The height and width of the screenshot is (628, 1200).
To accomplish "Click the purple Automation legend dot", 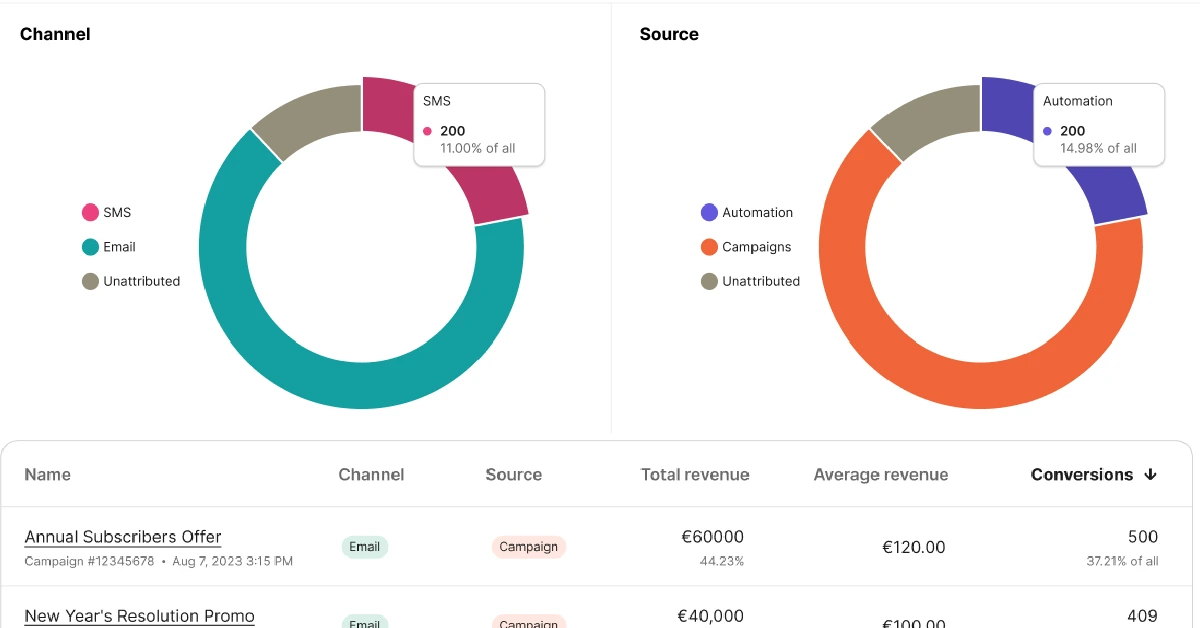I will coord(710,212).
